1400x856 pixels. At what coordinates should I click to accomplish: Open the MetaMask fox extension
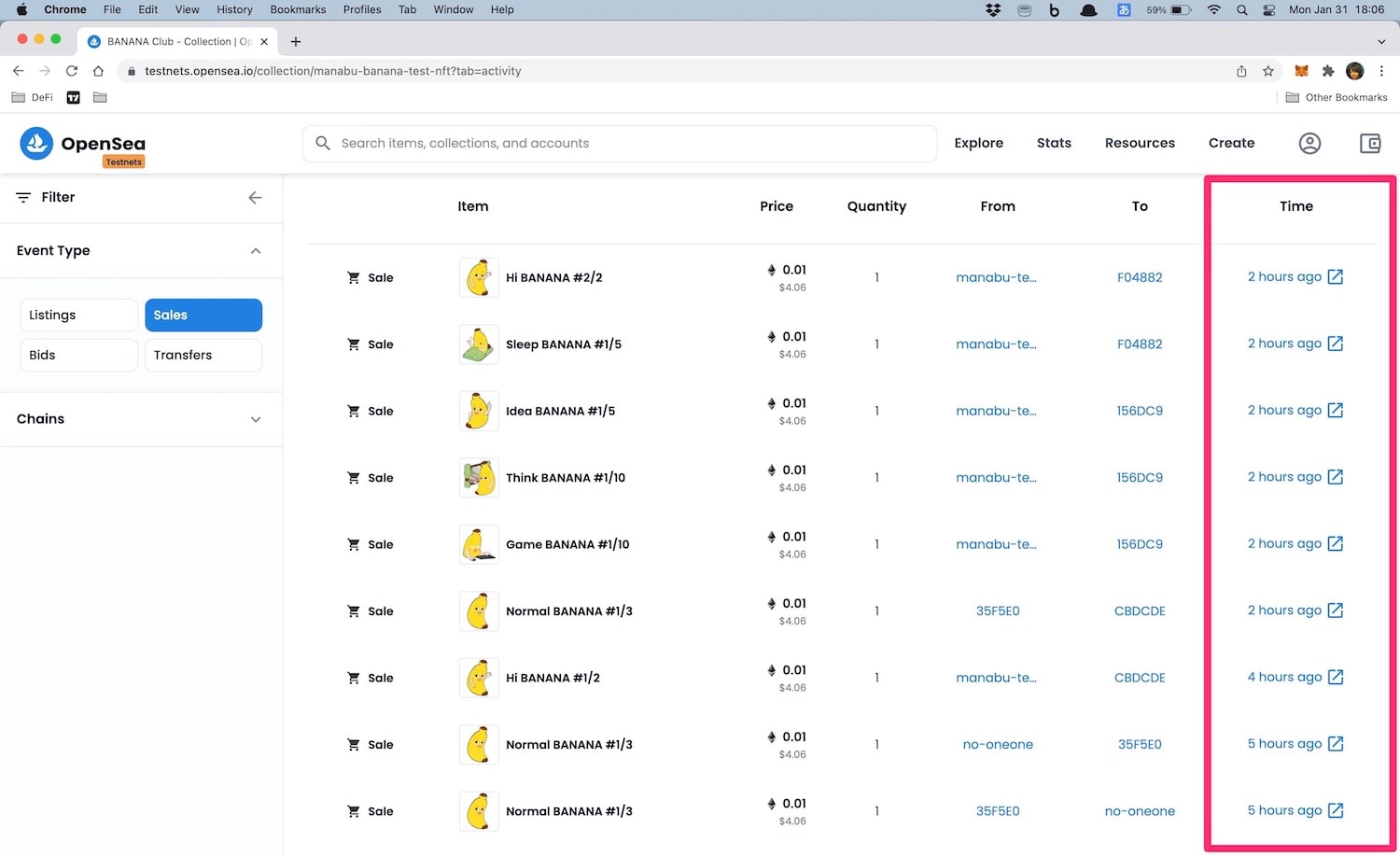click(1301, 71)
